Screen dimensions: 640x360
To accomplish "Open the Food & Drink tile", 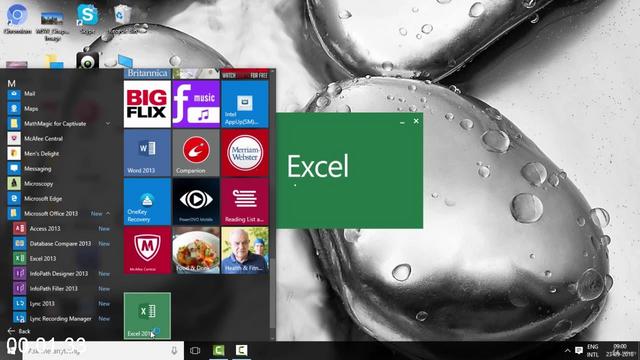I will point(196,250).
